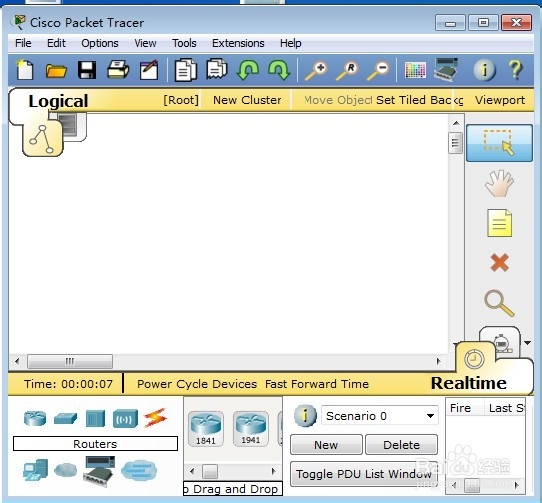Open network information 'i' toolbar icon
Image resolution: width=542 pixels, height=503 pixels.
[484, 70]
